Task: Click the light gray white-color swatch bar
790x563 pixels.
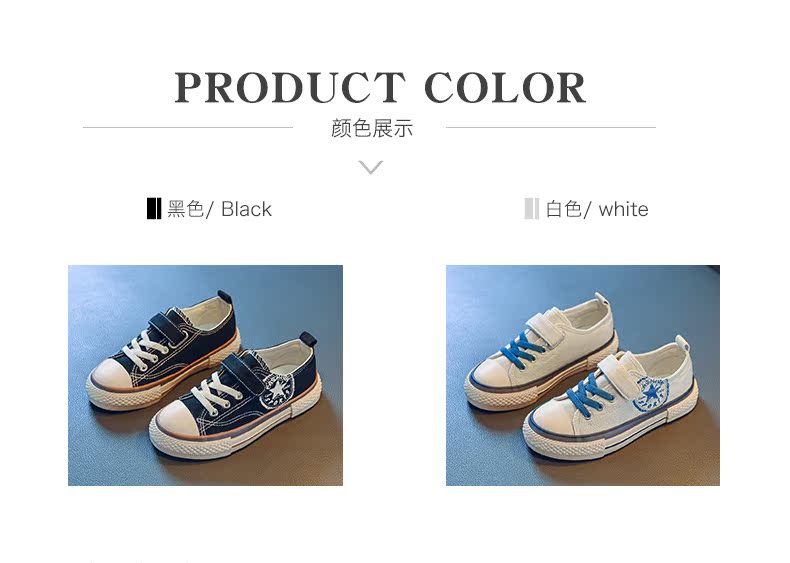Action: pos(532,209)
